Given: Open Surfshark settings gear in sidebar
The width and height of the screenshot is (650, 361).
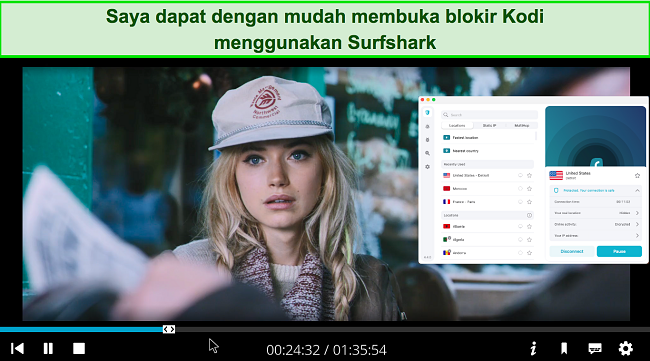Looking at the screenshot, I should 427,167.
